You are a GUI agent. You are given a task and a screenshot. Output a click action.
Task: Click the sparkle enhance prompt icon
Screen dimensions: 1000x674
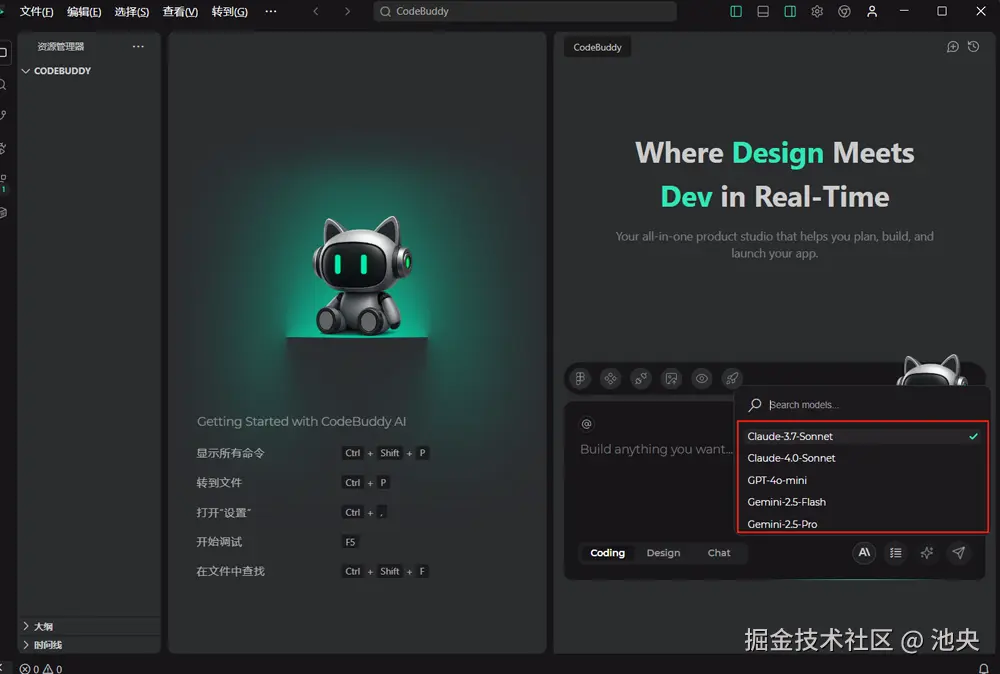click(x=927, y=553)
